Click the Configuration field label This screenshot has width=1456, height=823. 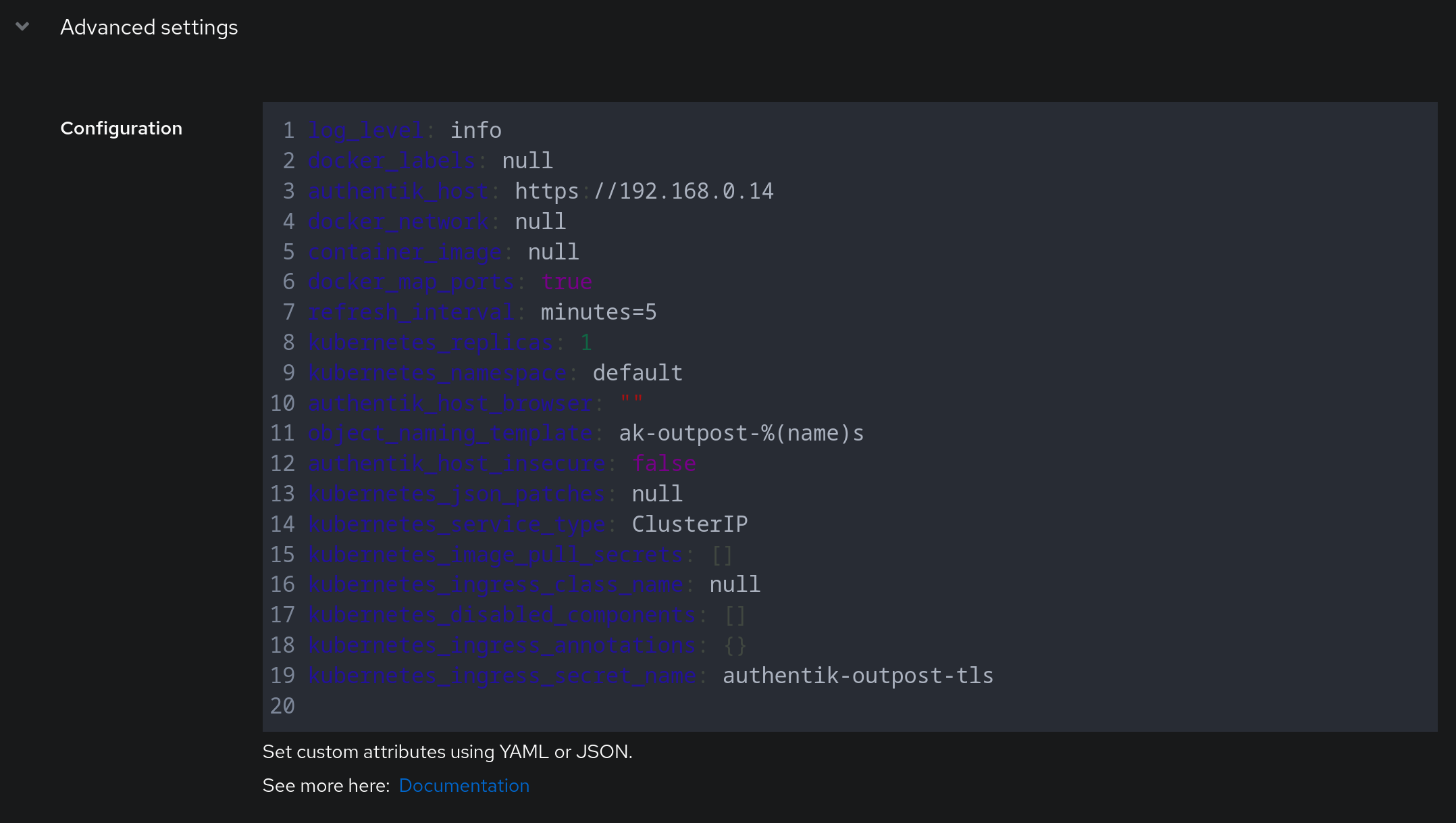(121, 128)
